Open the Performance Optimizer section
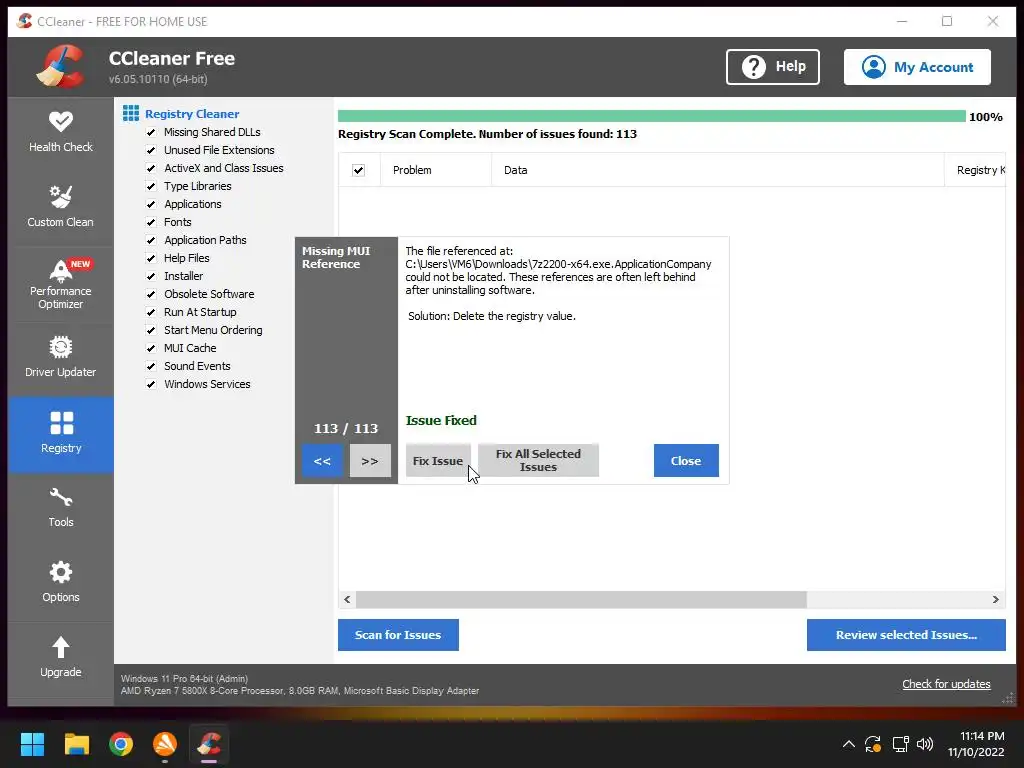1024x768 pixels. tap(61, 284)
